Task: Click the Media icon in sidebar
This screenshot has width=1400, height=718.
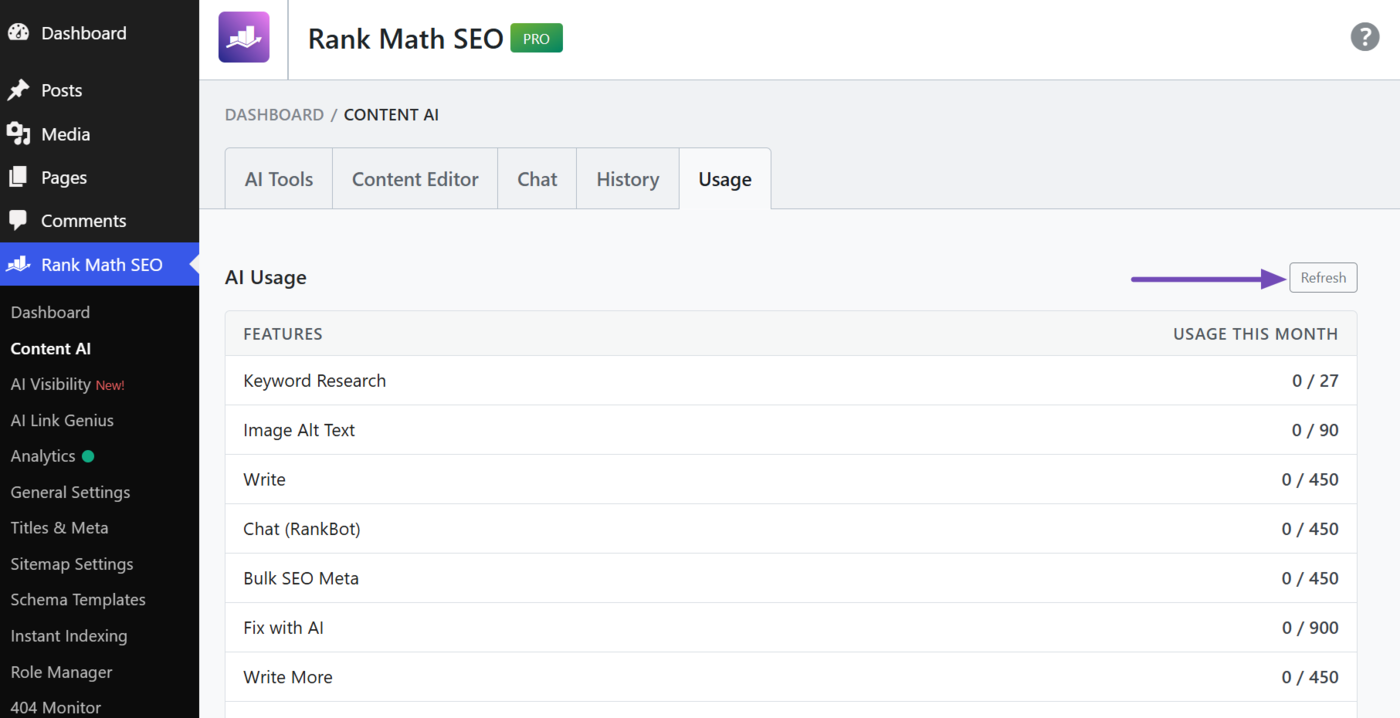Action: pyautogui.click(x=18, y=134)
